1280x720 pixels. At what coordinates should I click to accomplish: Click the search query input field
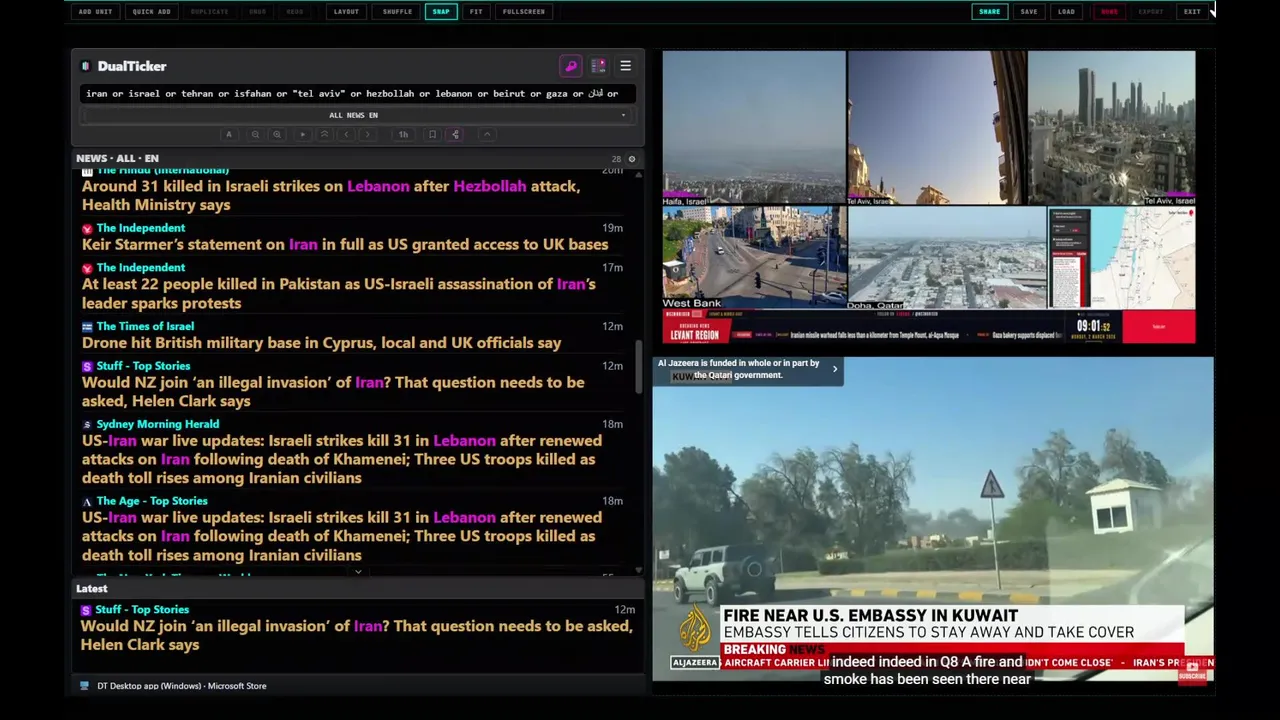click(x=357, y=94)
